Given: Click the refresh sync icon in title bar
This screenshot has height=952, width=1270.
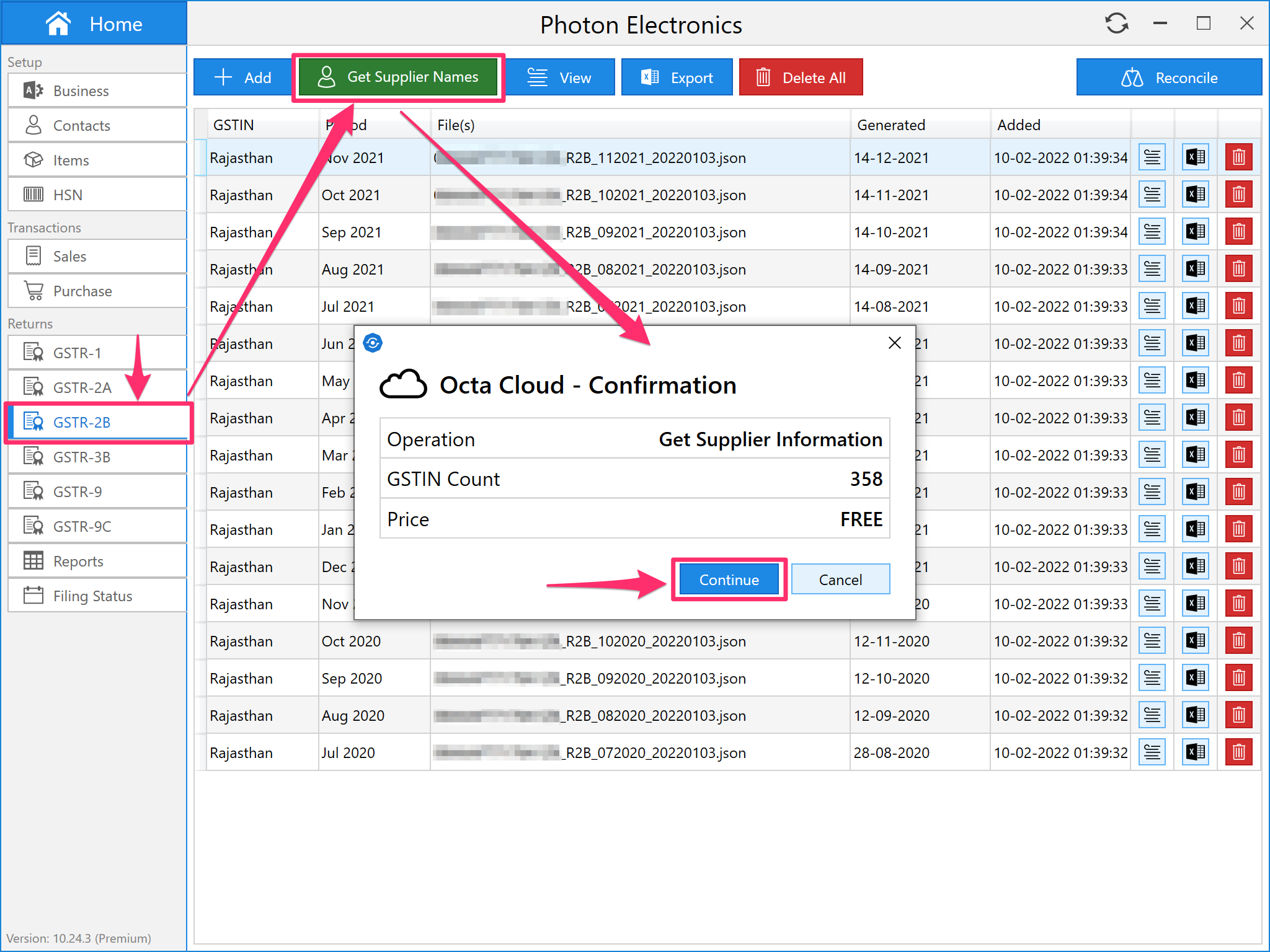Looking at the screenshot, I should click(x=1116, y=24).
